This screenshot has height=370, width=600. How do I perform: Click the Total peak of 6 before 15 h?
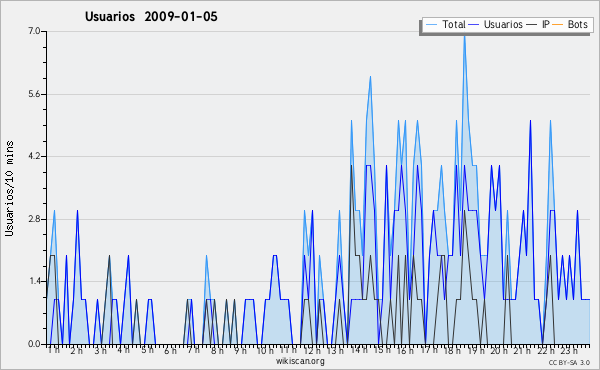(x=370, y=77)
